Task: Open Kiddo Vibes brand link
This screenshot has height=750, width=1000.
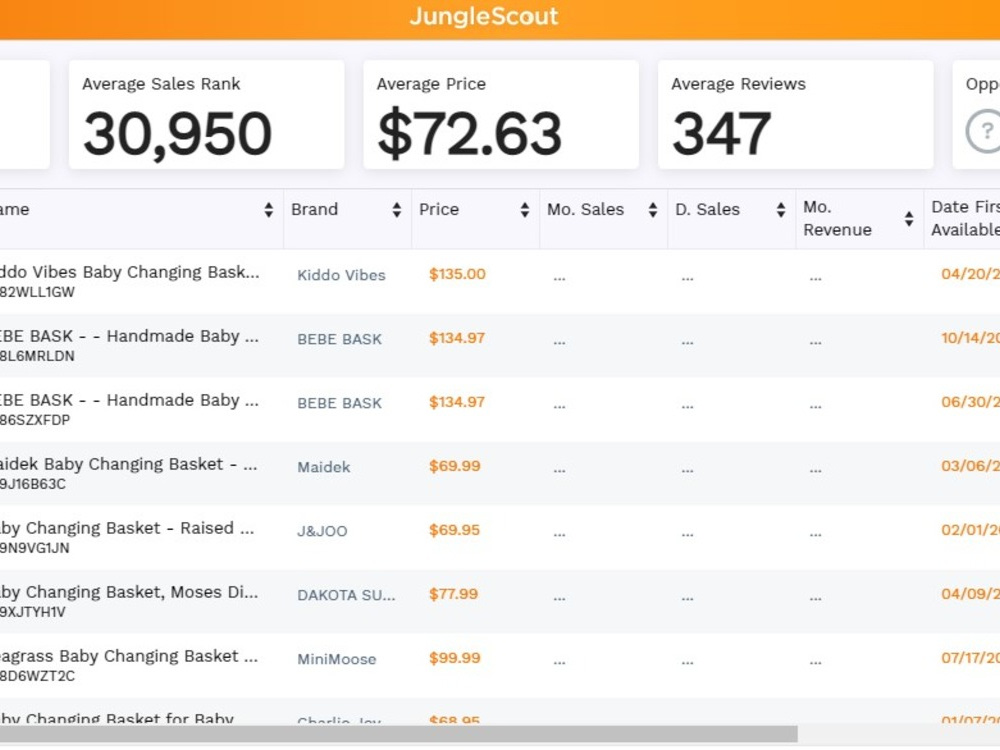Action: pos(341,276)
